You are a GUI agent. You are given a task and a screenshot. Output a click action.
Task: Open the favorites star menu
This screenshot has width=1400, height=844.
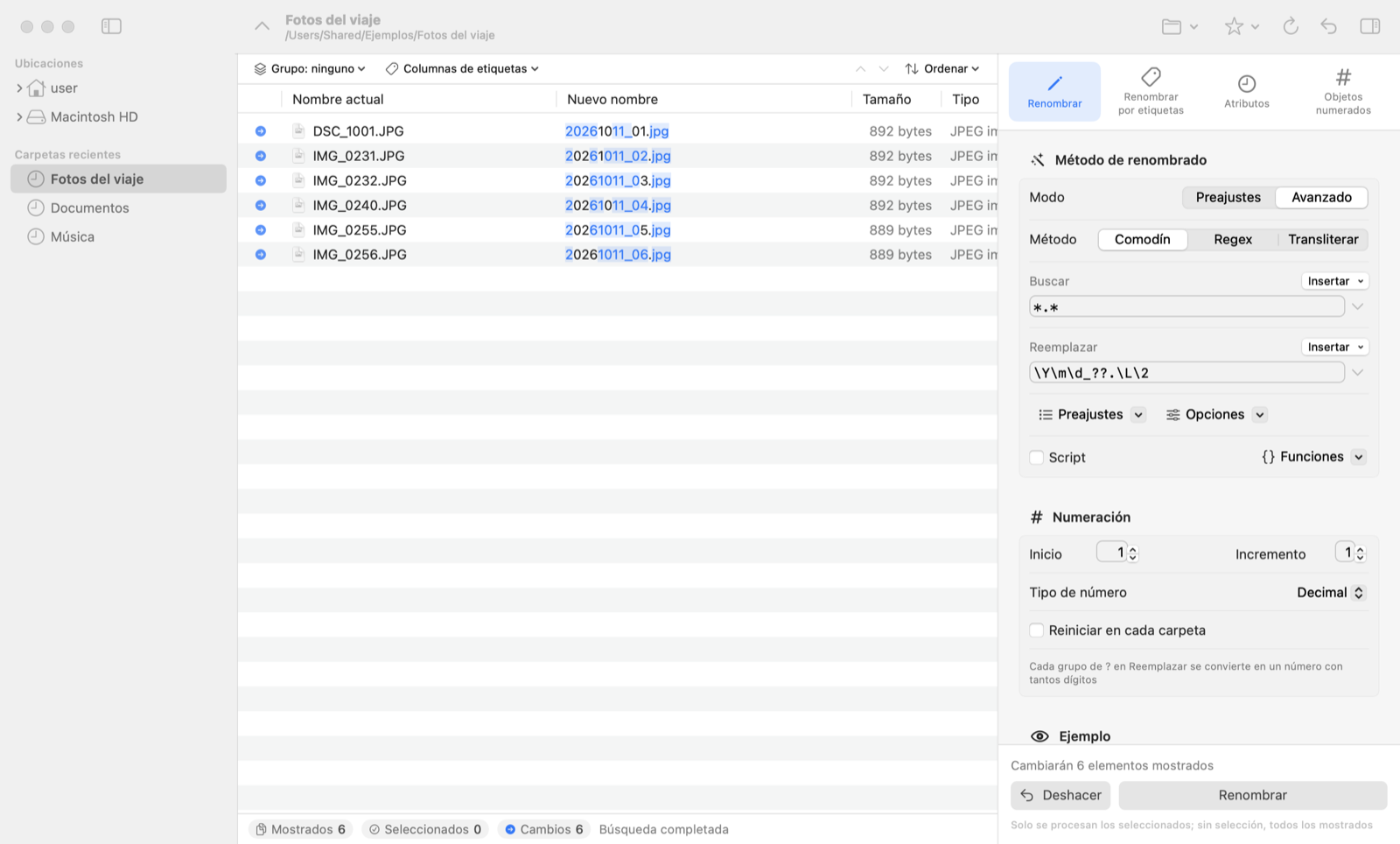(1242, 26)
